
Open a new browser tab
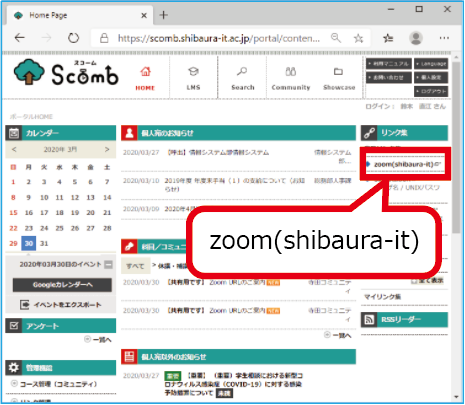click(x=164, y=15)
